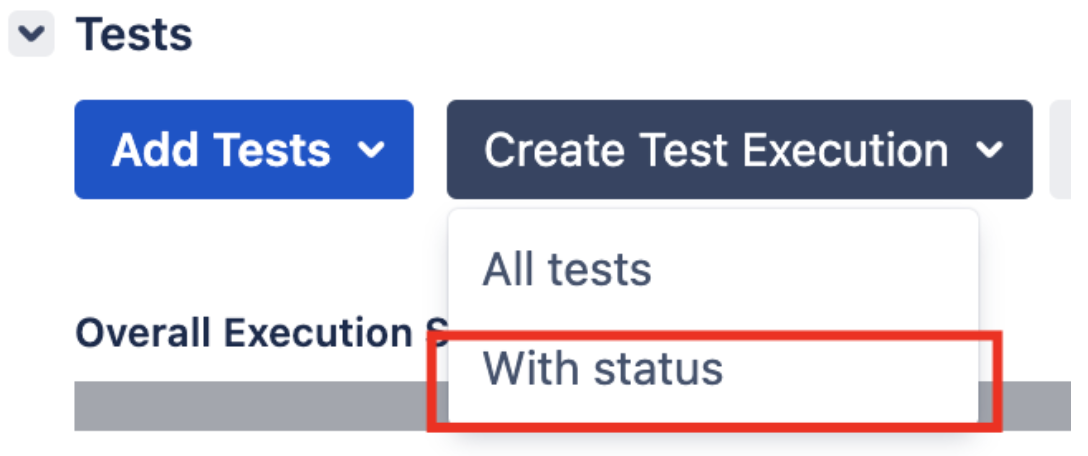Click the gray status bar left of the dropdown menu
The height and width of the screenshot is (456, 1088).
coord(261,406)
